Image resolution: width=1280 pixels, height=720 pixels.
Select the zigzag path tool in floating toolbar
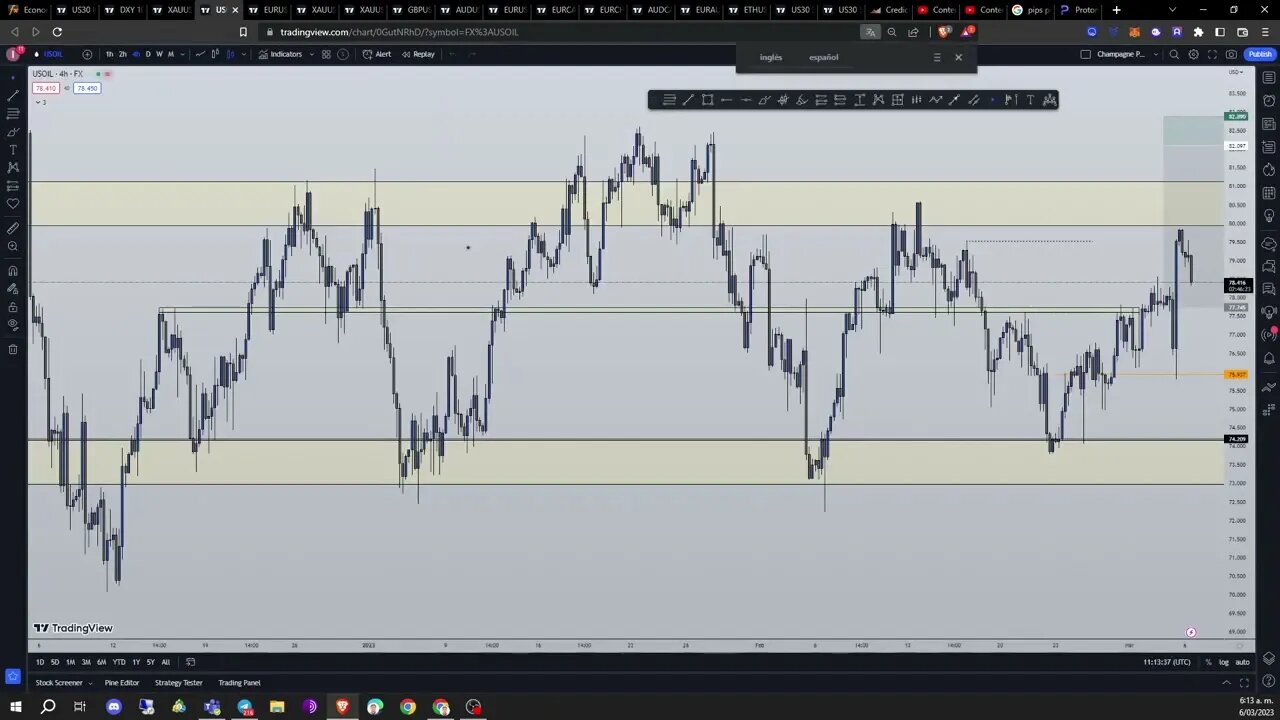935,99
